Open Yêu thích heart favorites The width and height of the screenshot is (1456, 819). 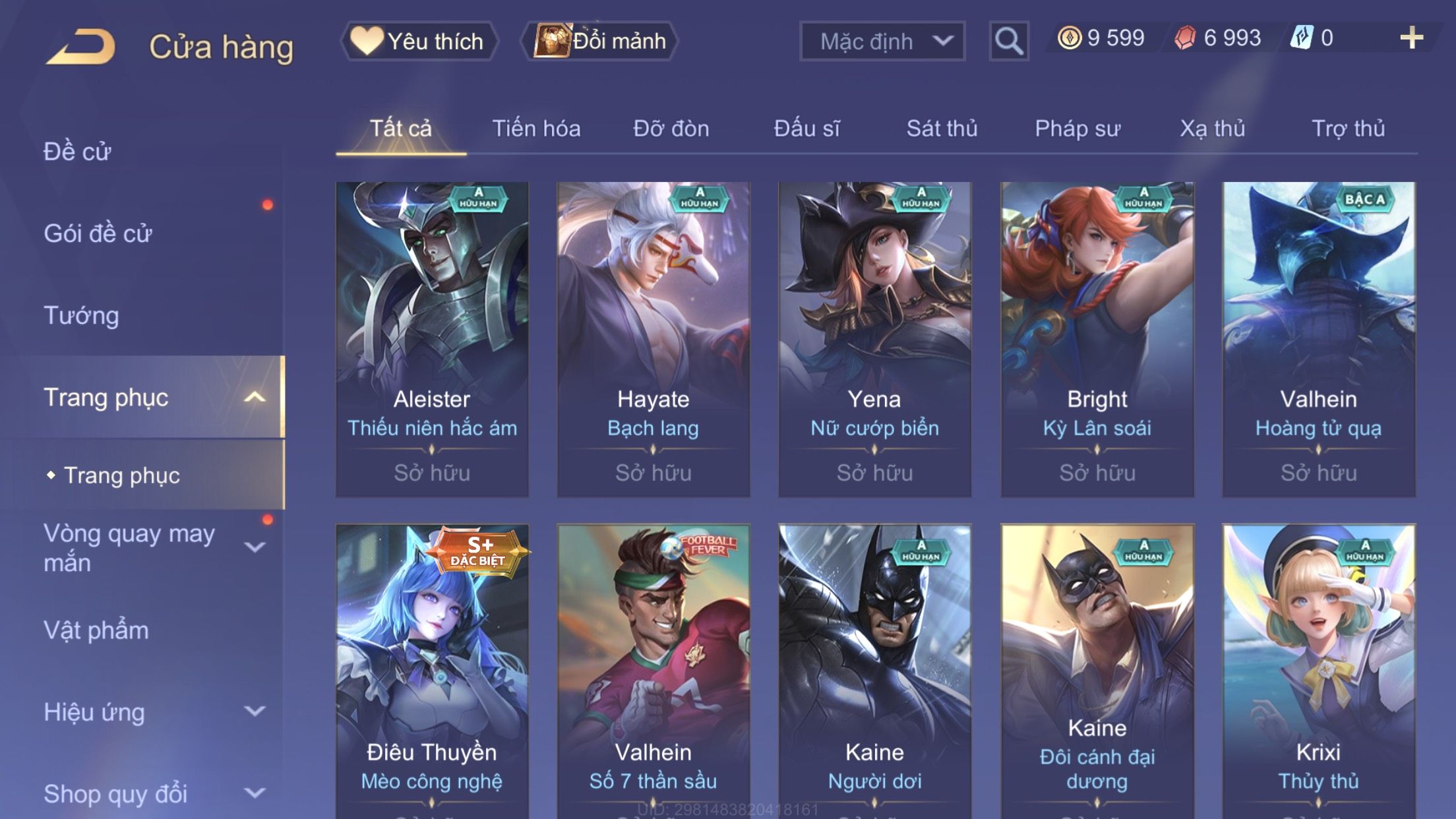coord(419,41)
